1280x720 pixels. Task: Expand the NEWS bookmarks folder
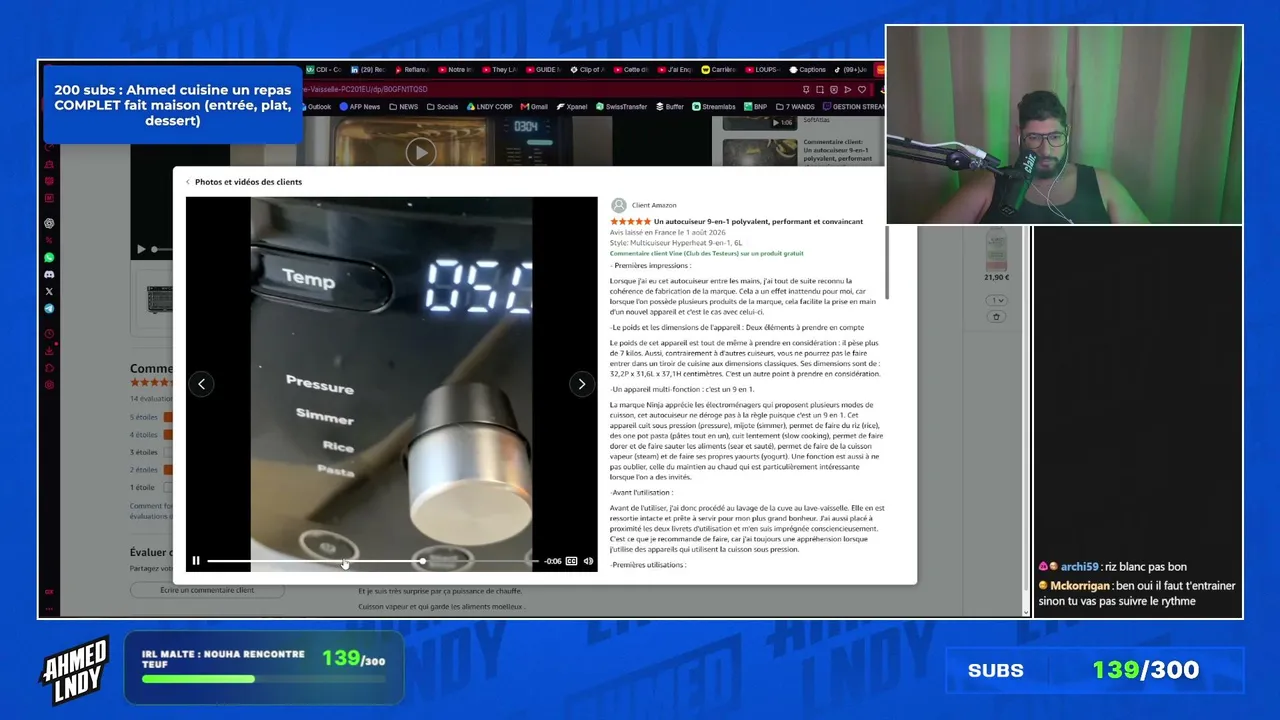pyautogui.click(x=404, y=107)
